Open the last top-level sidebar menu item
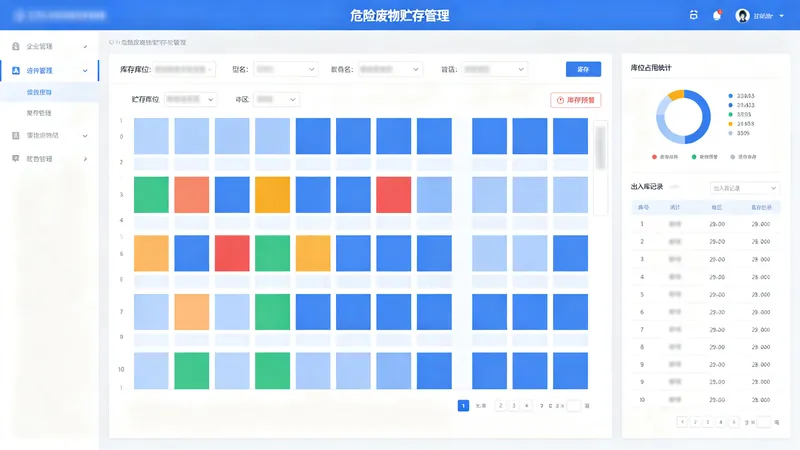Viewport: 800px width, 450px height. [49, 159]
